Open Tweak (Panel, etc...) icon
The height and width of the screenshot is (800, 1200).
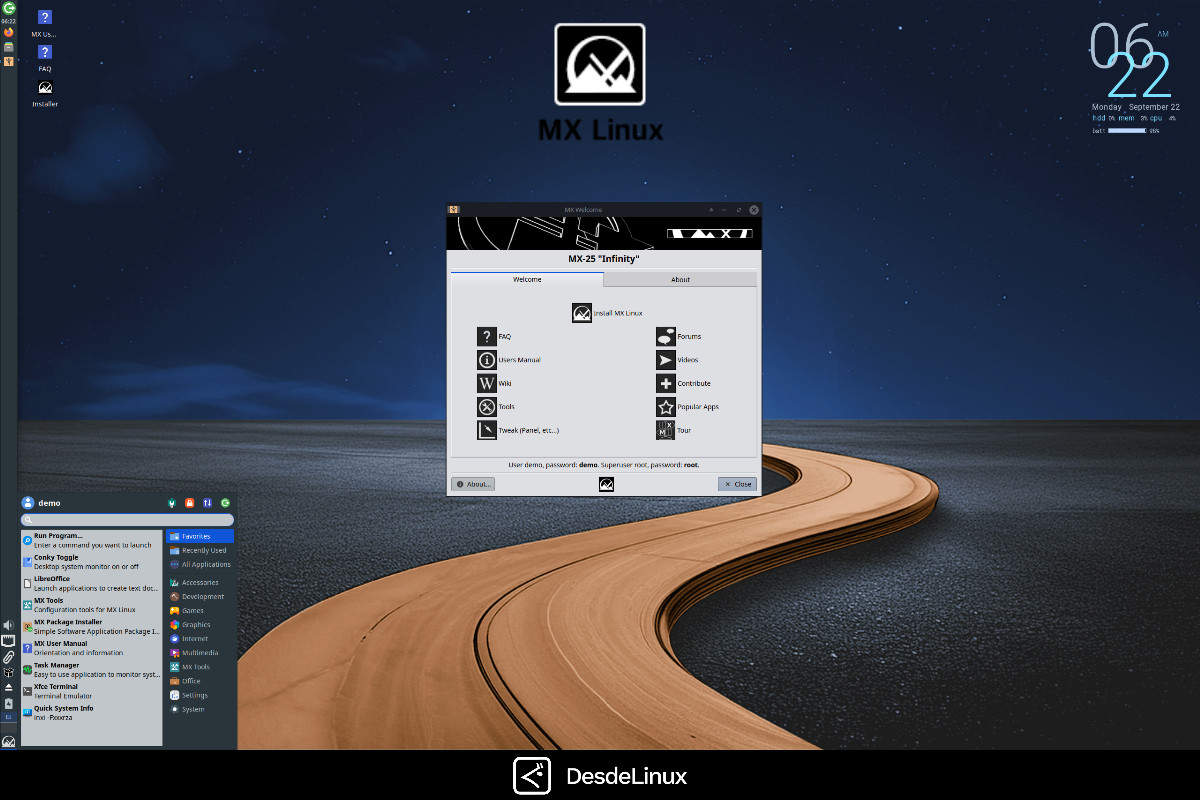487,429
